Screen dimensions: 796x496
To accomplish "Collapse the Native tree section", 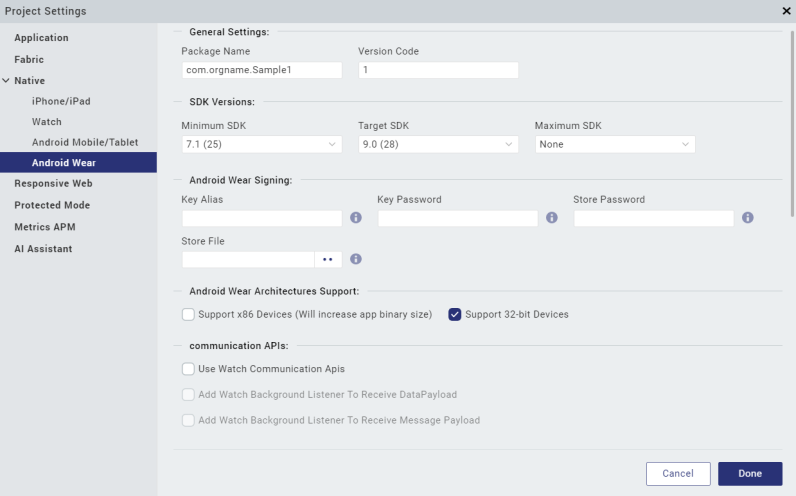I will click(x=6, y=81).
